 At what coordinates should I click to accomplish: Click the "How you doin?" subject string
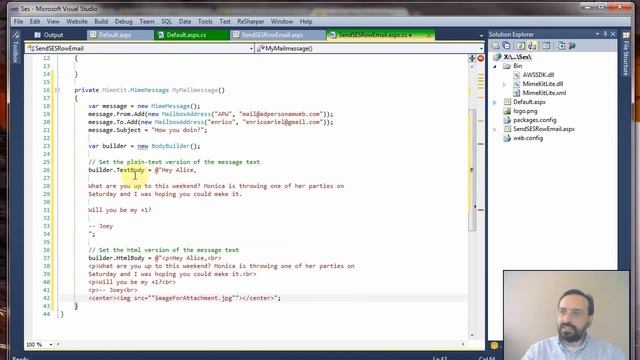point(178,130)
